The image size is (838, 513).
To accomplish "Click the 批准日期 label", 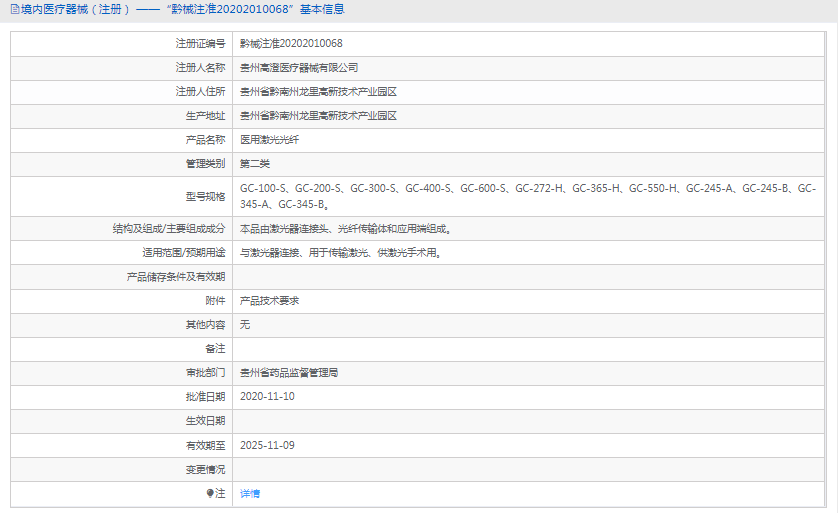I will pyautogui.click(x=205, y=397).
